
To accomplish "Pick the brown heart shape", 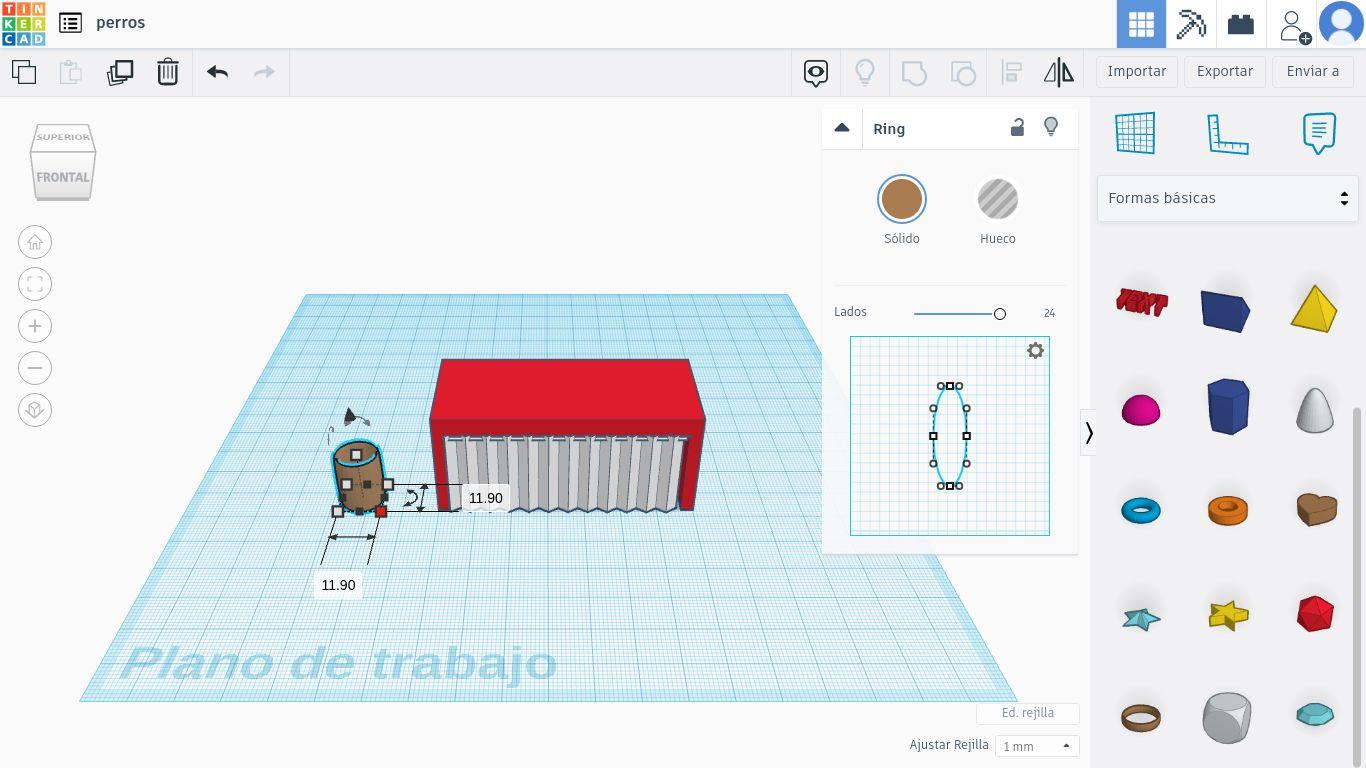I will [1317, 509].
